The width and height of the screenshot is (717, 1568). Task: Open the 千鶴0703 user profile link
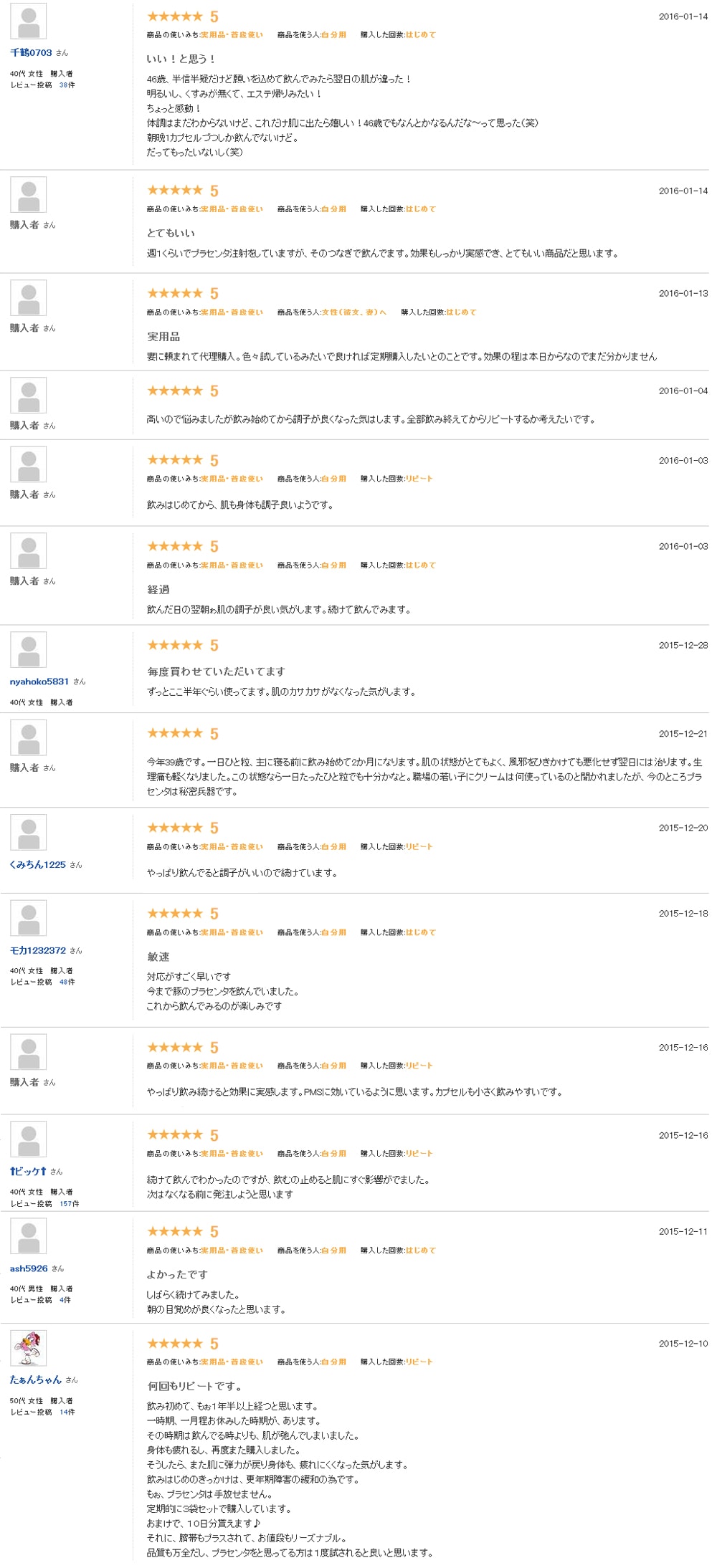coord(31,53)
